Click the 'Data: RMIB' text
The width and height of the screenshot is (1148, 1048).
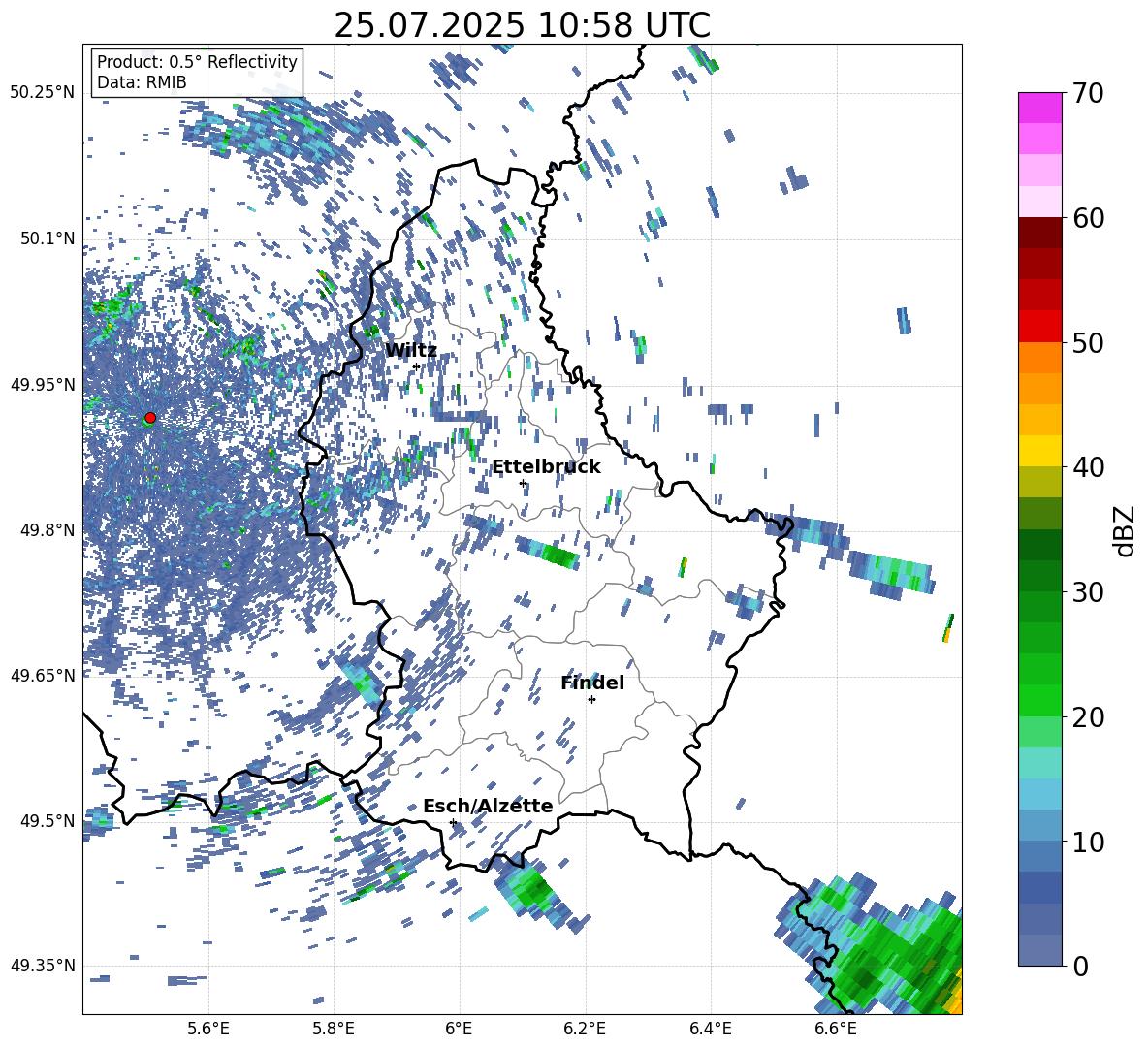pos(142,82)
